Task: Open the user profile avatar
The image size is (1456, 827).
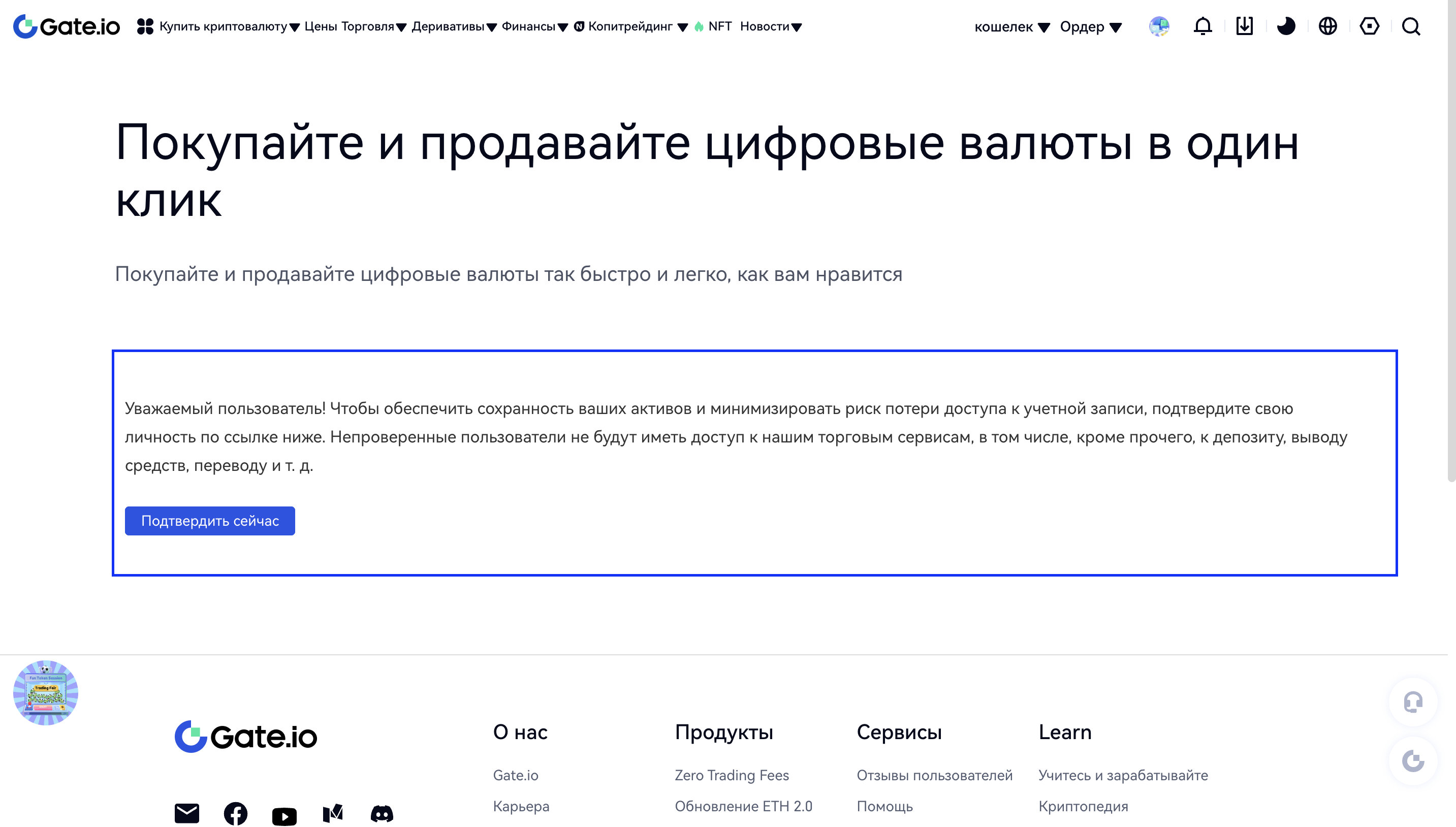Action: (x=1159, y=26)
